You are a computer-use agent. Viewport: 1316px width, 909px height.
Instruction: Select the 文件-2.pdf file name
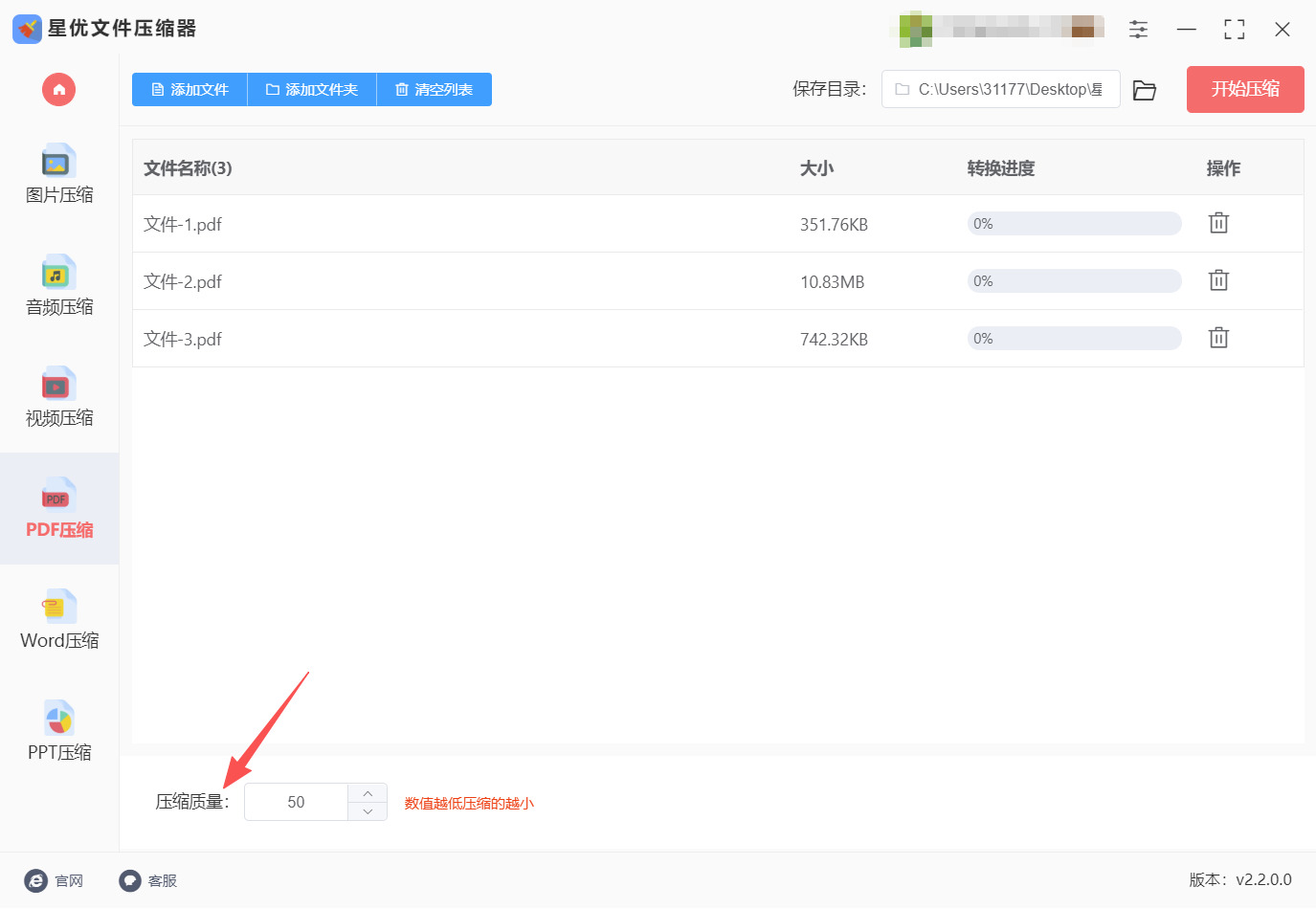183,281
